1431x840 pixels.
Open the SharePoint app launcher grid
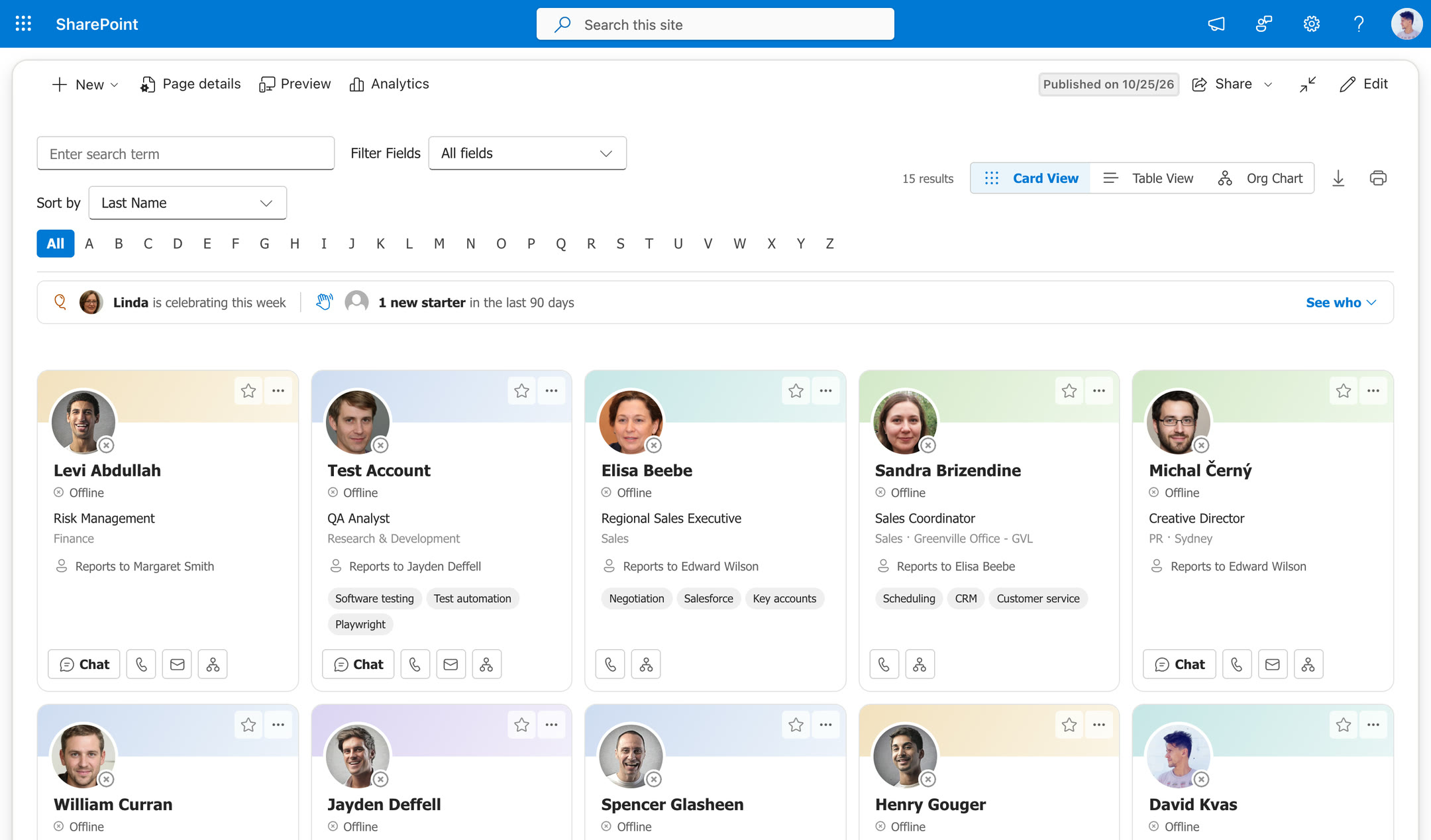(x=23, y=24)
